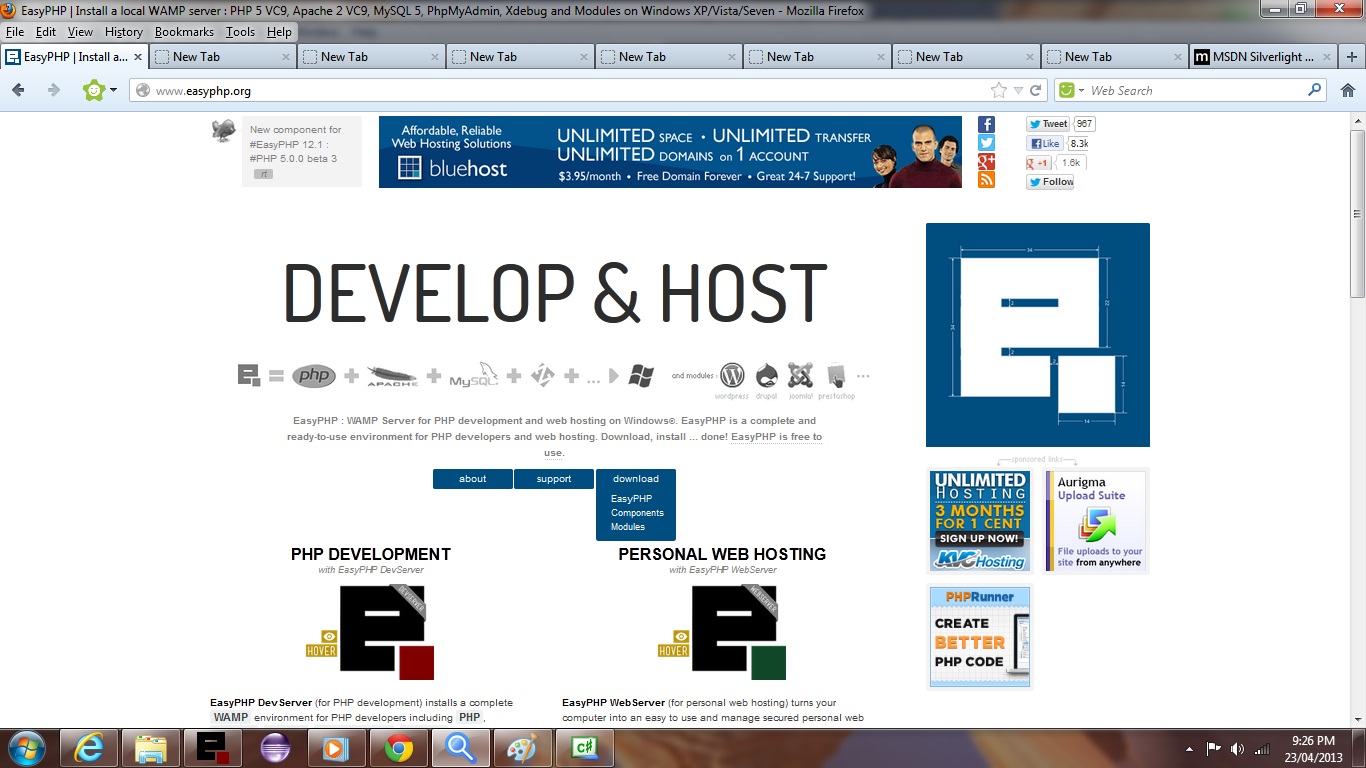Open the orange RSS feed icon
Screen dimensions: 1366x768
point(986,180)
